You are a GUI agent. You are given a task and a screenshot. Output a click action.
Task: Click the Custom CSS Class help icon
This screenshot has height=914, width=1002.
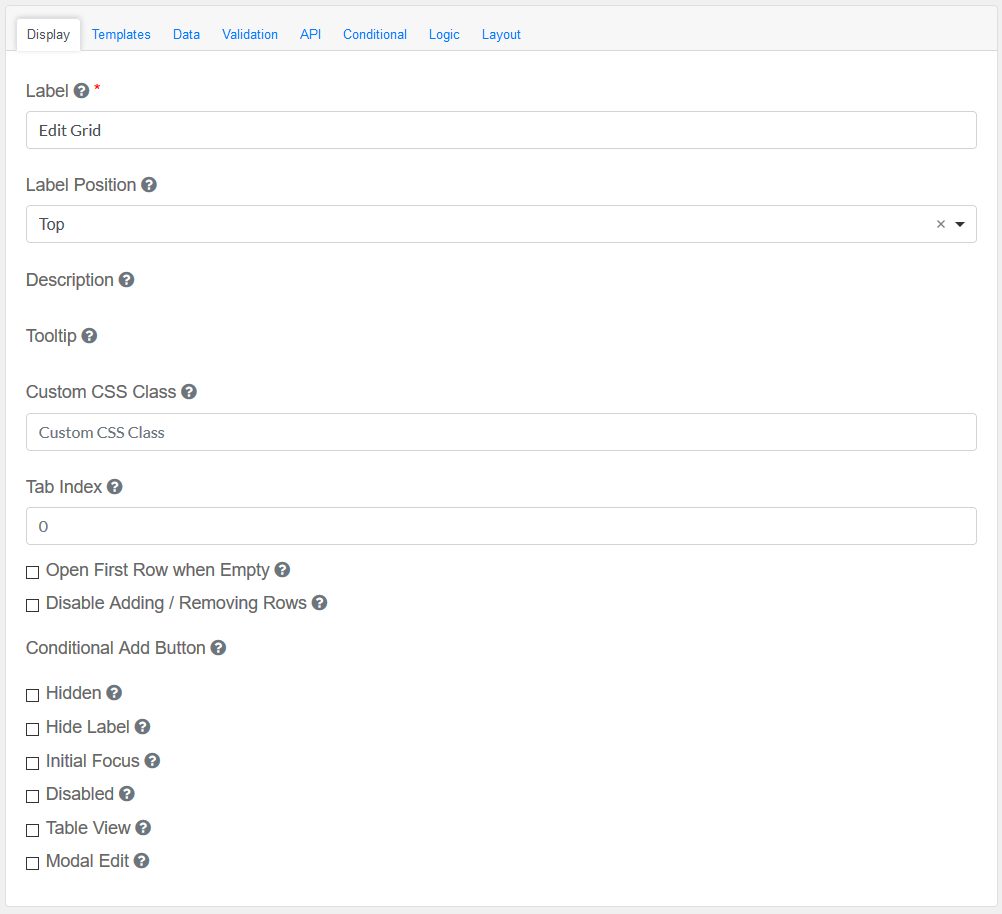tap(189, 392)
